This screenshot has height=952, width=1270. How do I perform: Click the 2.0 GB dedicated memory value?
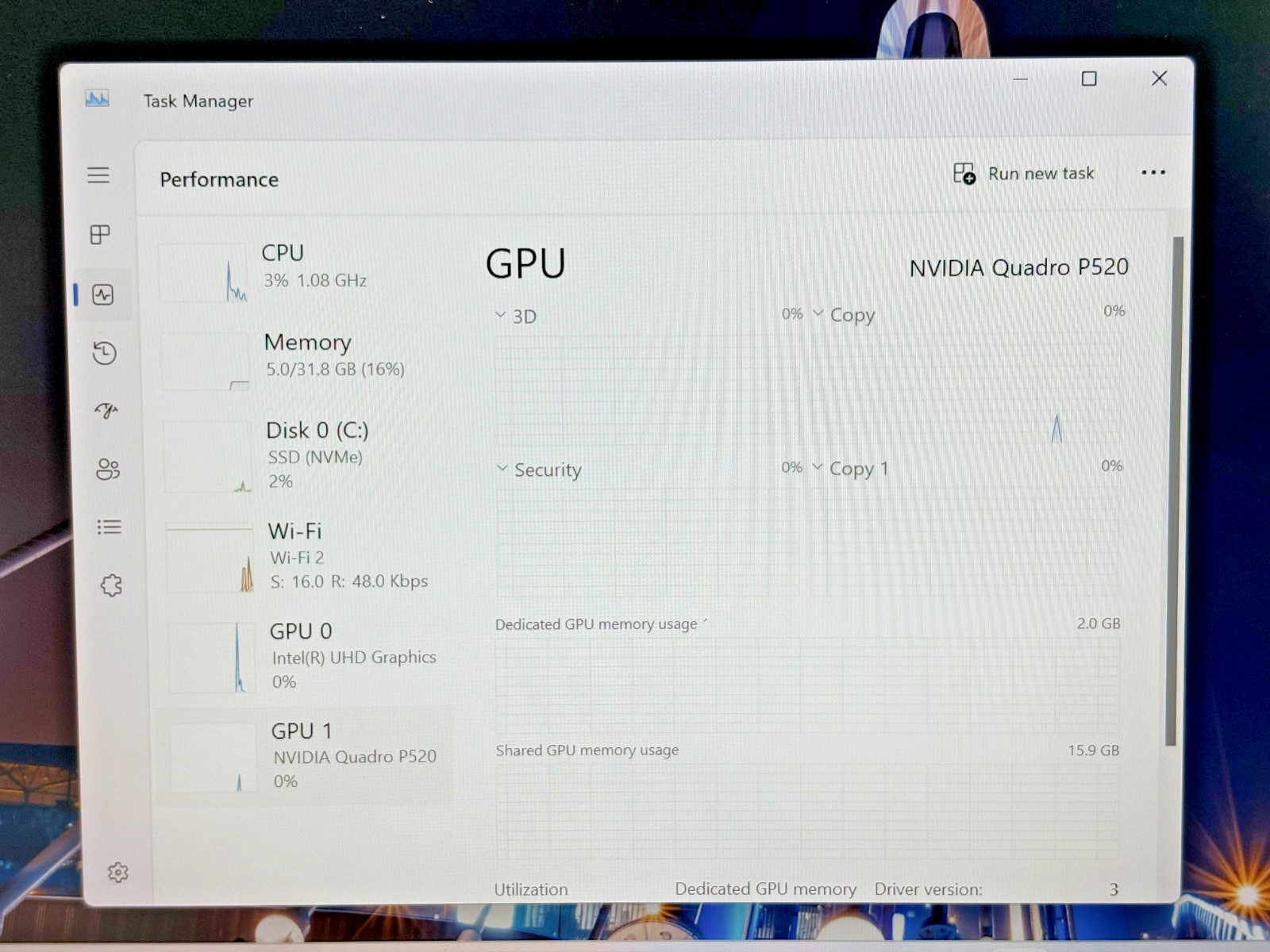pyautogui.click(x=1099, y=624)
